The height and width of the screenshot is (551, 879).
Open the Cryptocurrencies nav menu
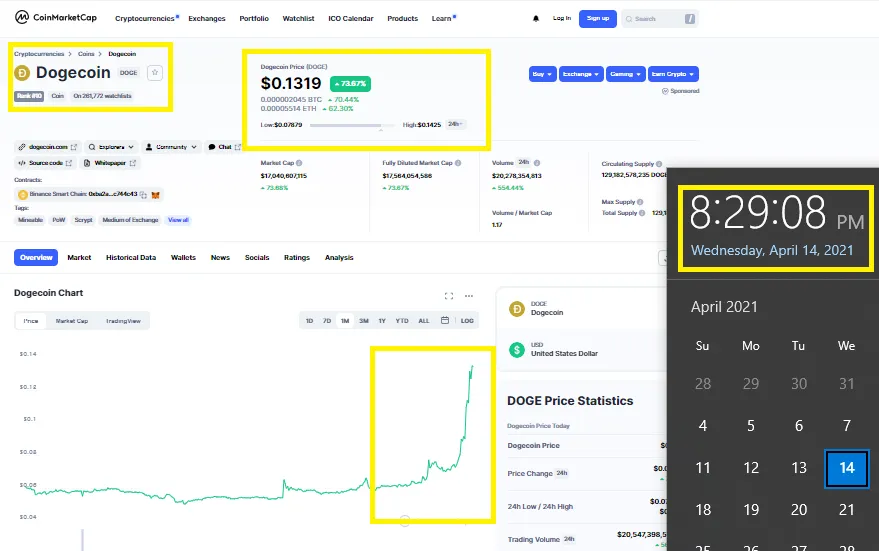(x=145, y=18)
